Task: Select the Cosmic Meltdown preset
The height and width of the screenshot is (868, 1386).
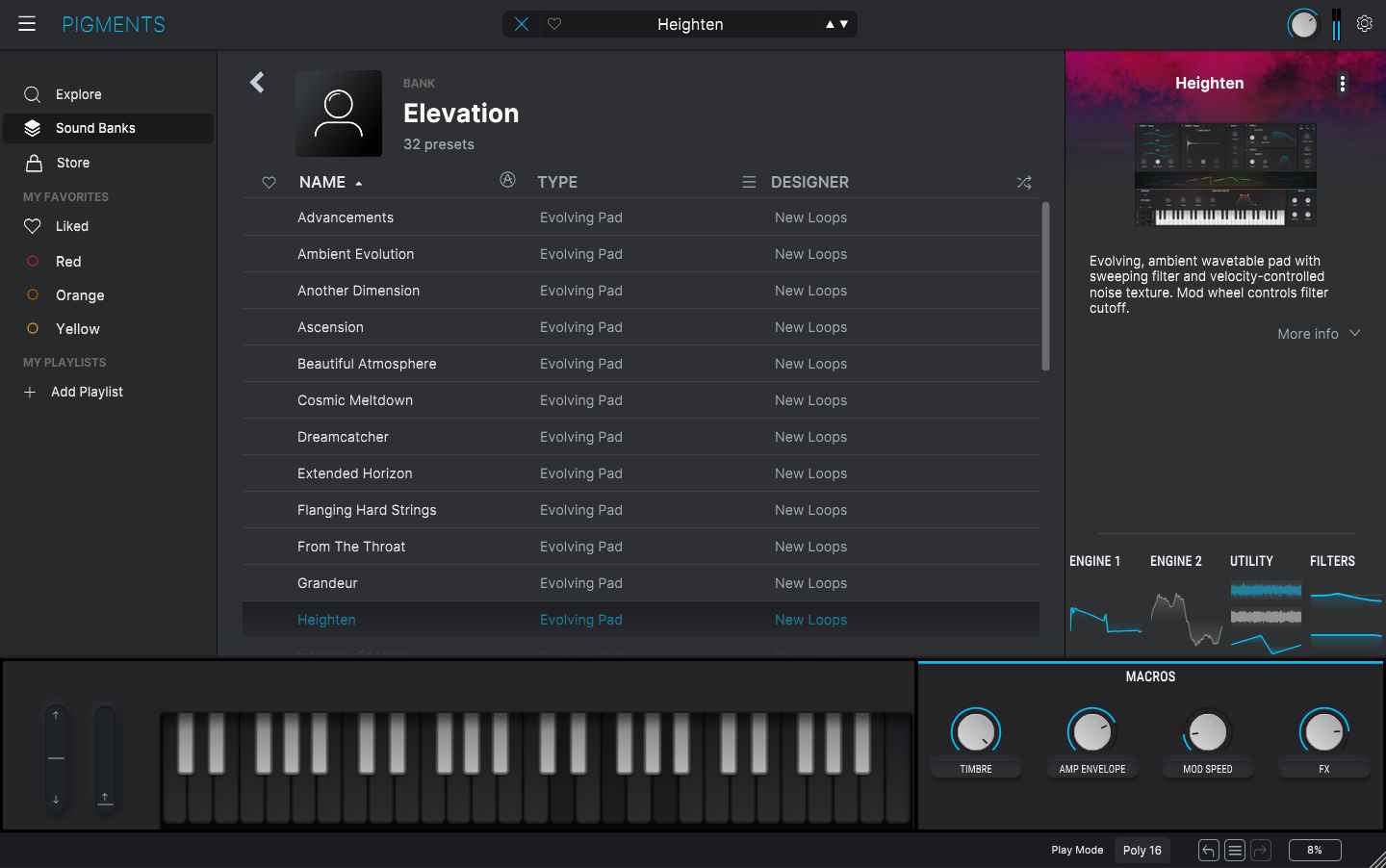Action: coord(354,400)
